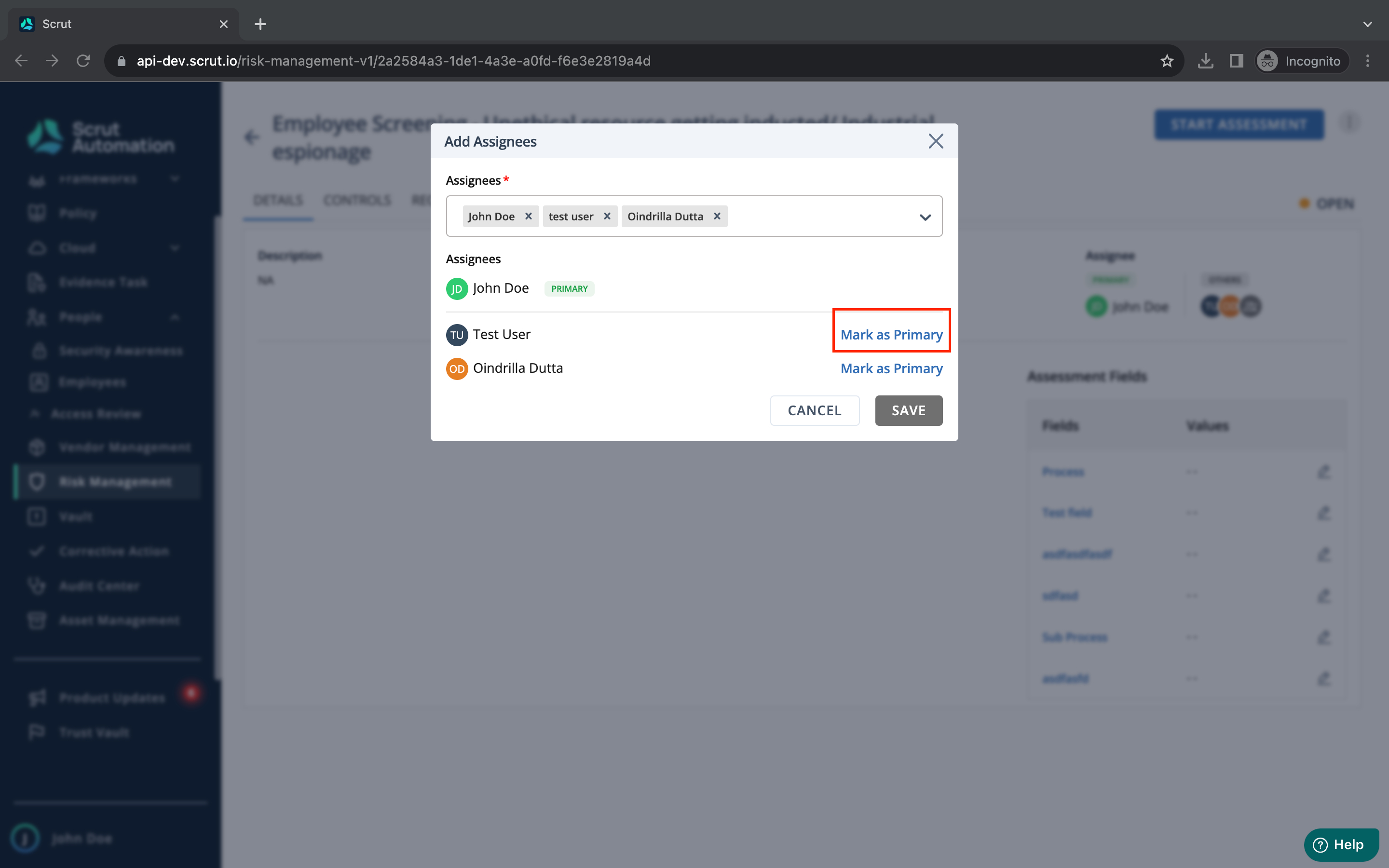Switch to the DETAILS tab
1389x868 pixels.
point(278,200)
